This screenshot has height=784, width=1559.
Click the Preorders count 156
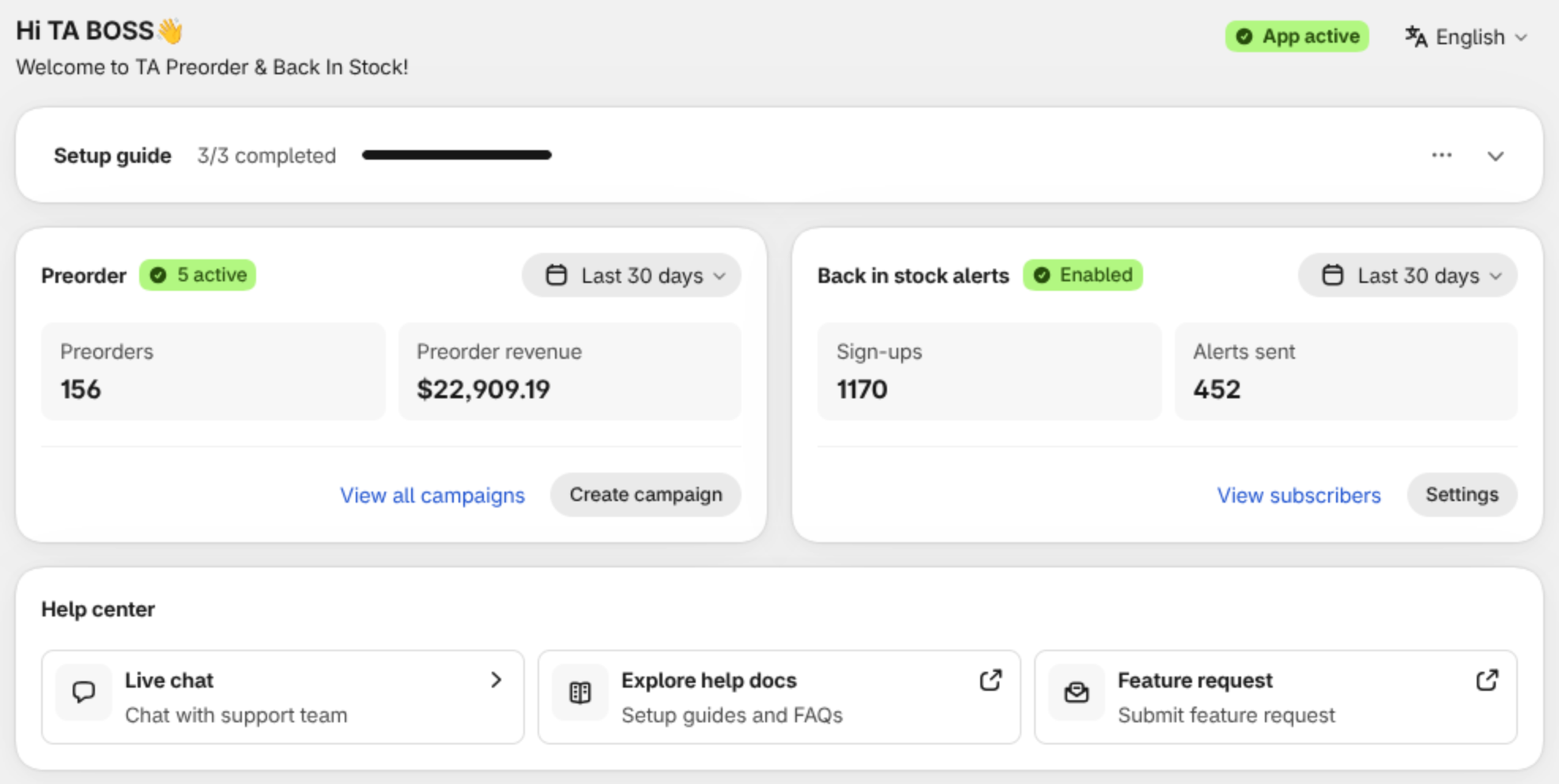tap(81, 390)
